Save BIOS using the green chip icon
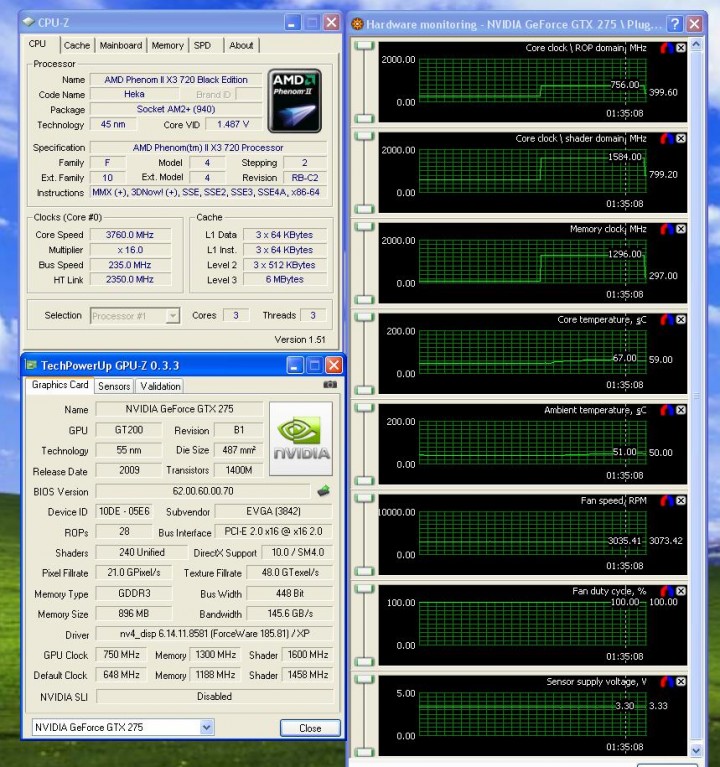 [323, 491]
